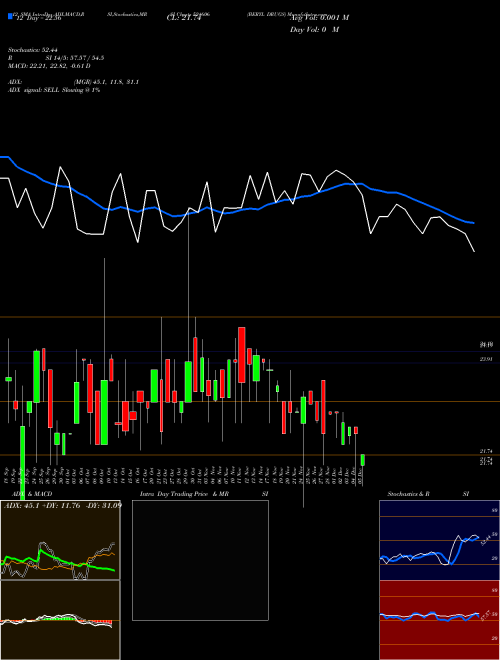Viewport: 500px width, 660px height.
Task: Click the last green candlestick near 21.74
Action: 363,460
